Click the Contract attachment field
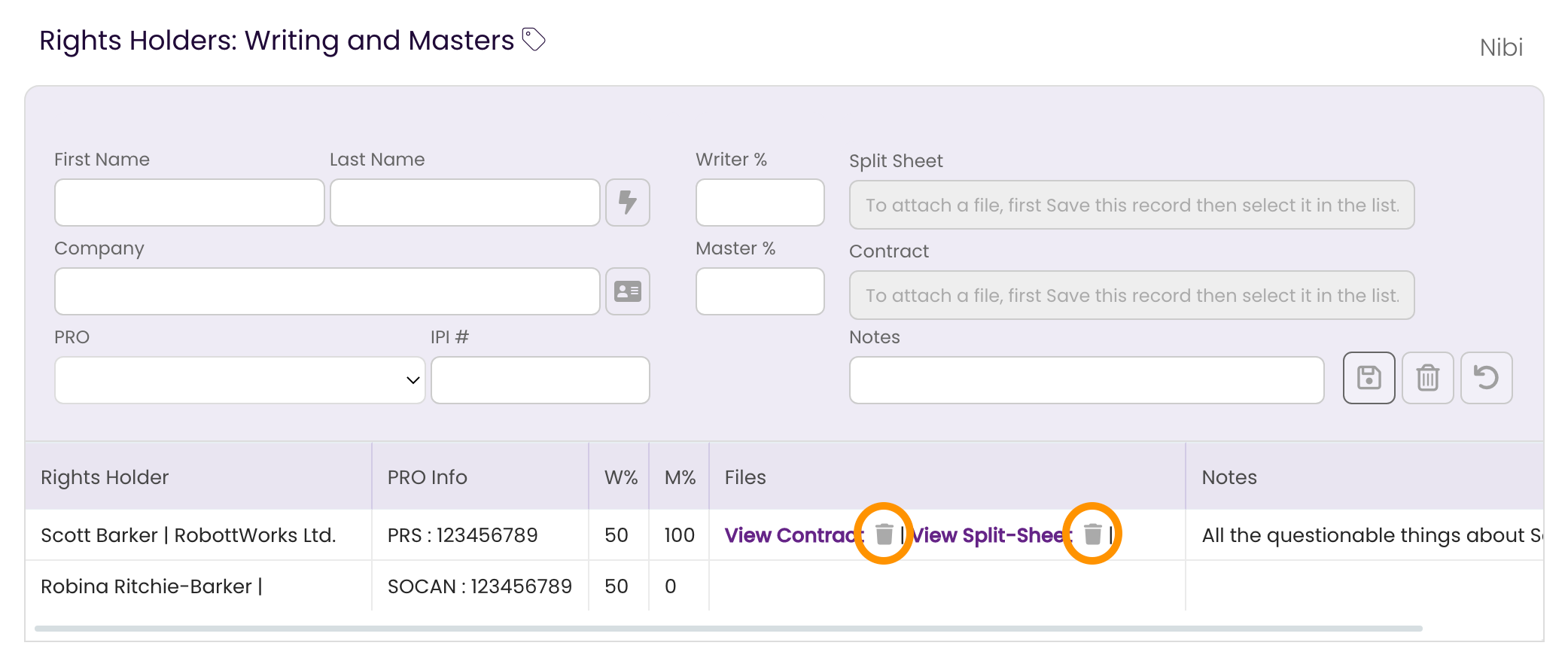This screenshot has height=670, width=1568. pyautogui.click(x=1132, y=295)
